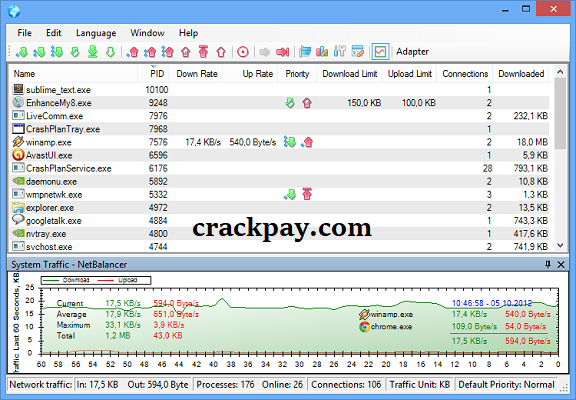Click the process list scroll-down arrow
The image size is (576, 400).
(560, 245)
